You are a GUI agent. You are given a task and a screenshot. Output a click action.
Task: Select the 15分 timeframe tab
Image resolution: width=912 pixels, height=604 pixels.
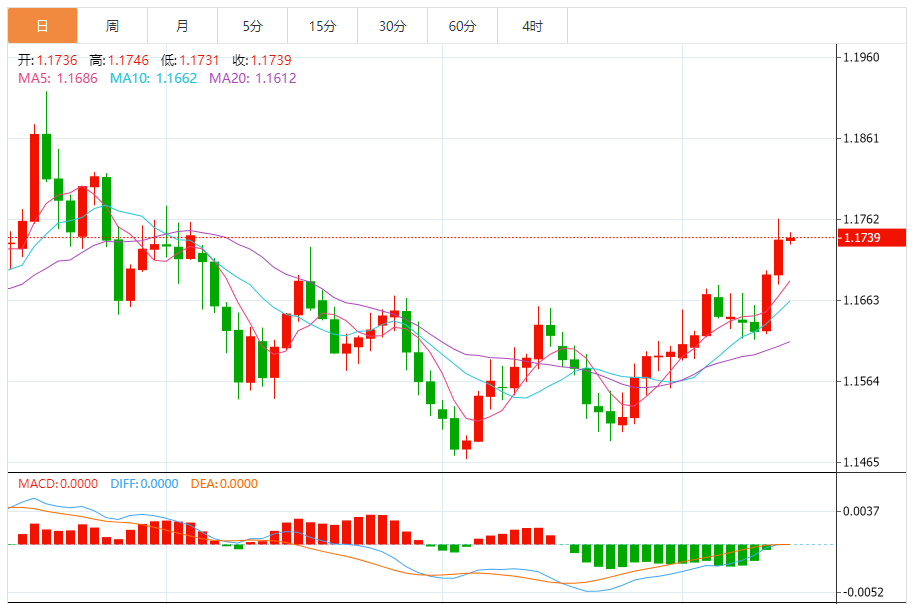coord(322,26)
